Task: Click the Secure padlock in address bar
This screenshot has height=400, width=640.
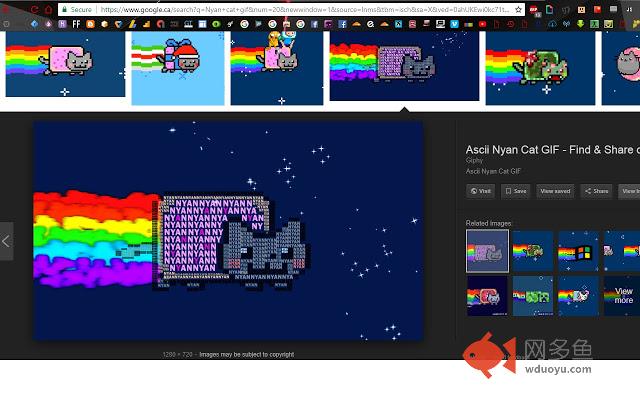Action: click(x=64, y=9)
